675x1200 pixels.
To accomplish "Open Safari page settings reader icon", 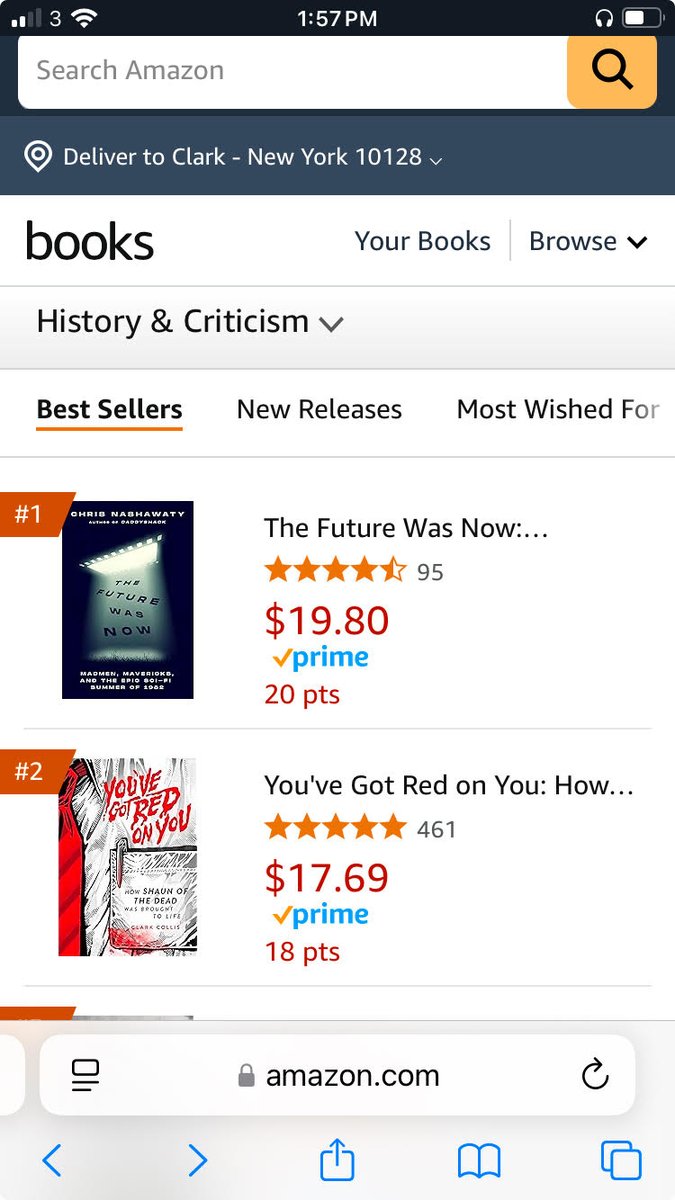I will 86,1075.
